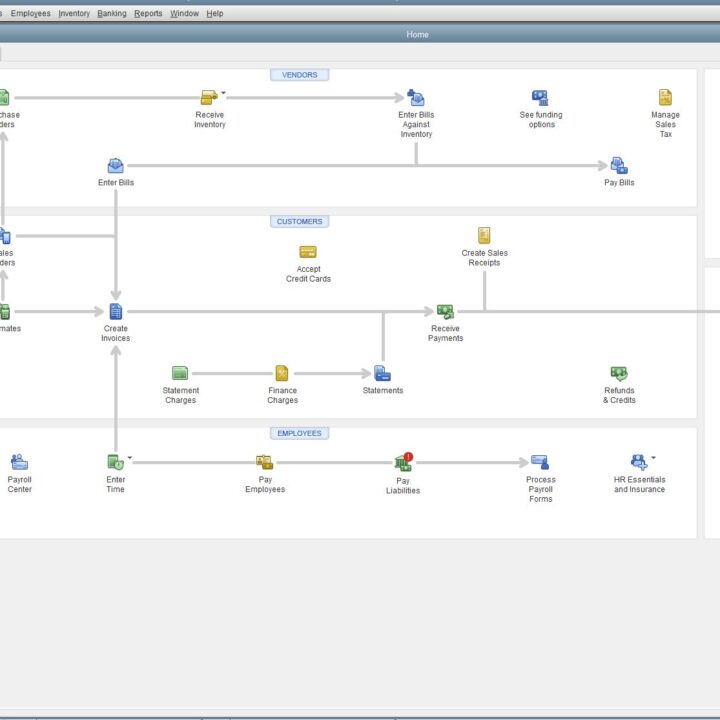
Task: Click the Statements icon
Action: [382, 373]
